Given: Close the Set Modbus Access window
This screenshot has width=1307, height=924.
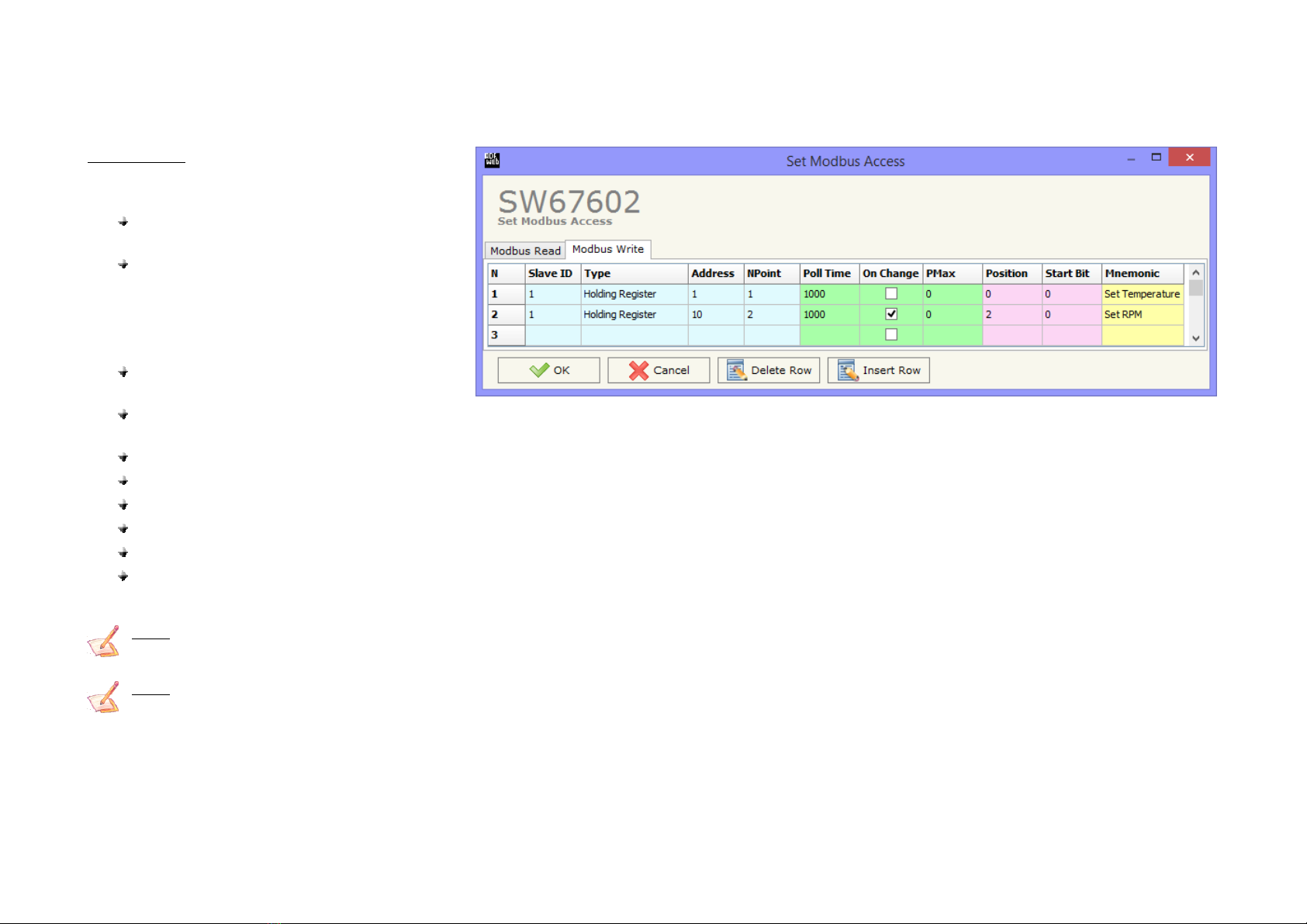Looking at the screenshot, I should pyautogui.click(x=1189, y=157).
